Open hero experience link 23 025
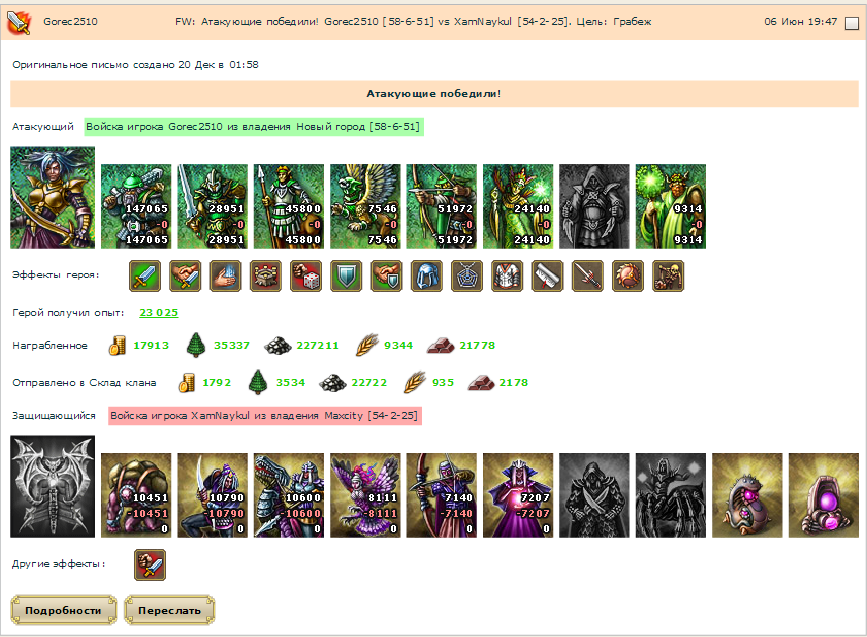The height and width of the screenshot is (637, 867). [159, 312]
